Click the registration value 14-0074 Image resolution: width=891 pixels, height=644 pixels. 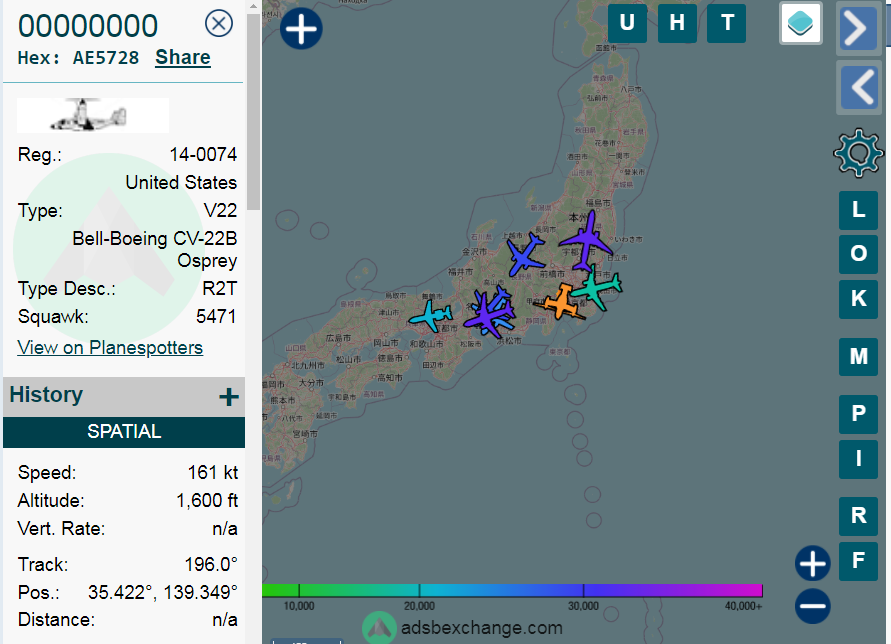coord(203,155)
